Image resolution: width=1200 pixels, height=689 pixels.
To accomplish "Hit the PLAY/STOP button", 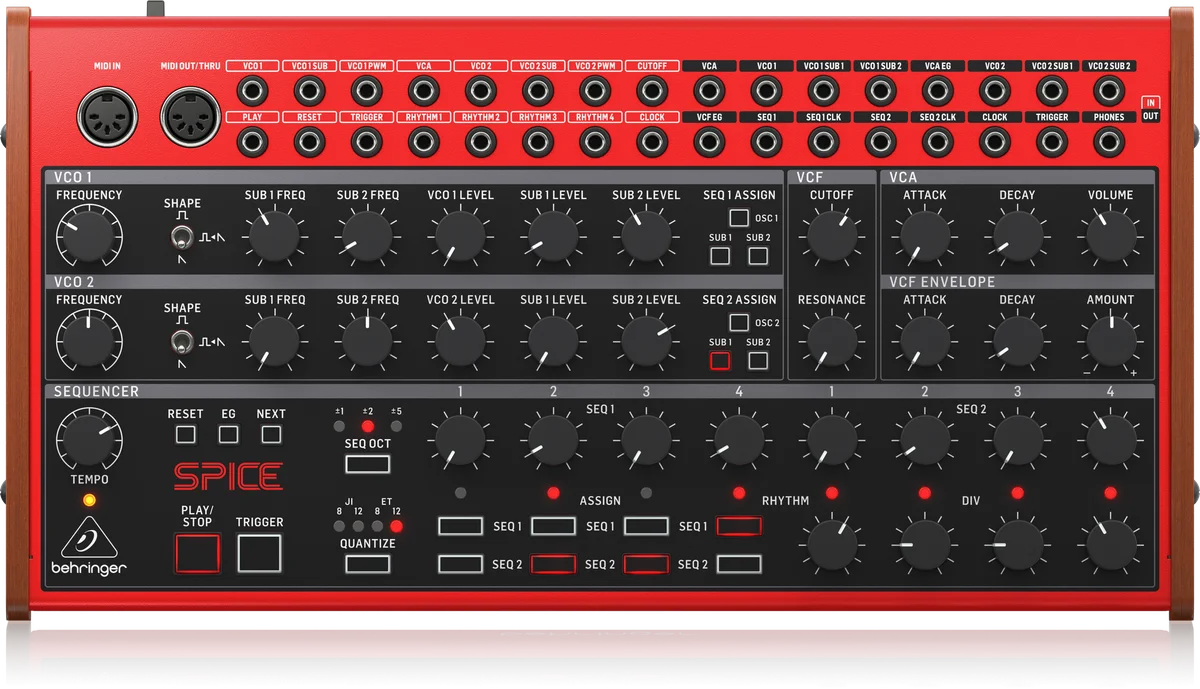I will (197, 553).
